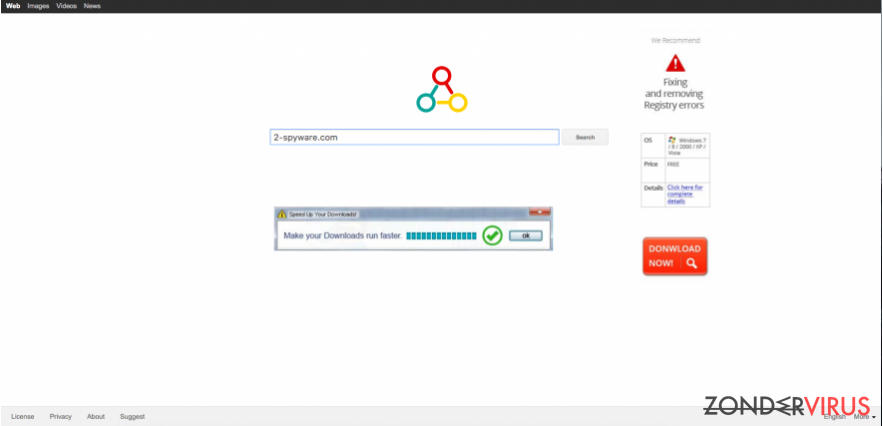This screenshot has width=883, height=426.
Task: Click the red warning triangle icon
Action: (675, 63)
